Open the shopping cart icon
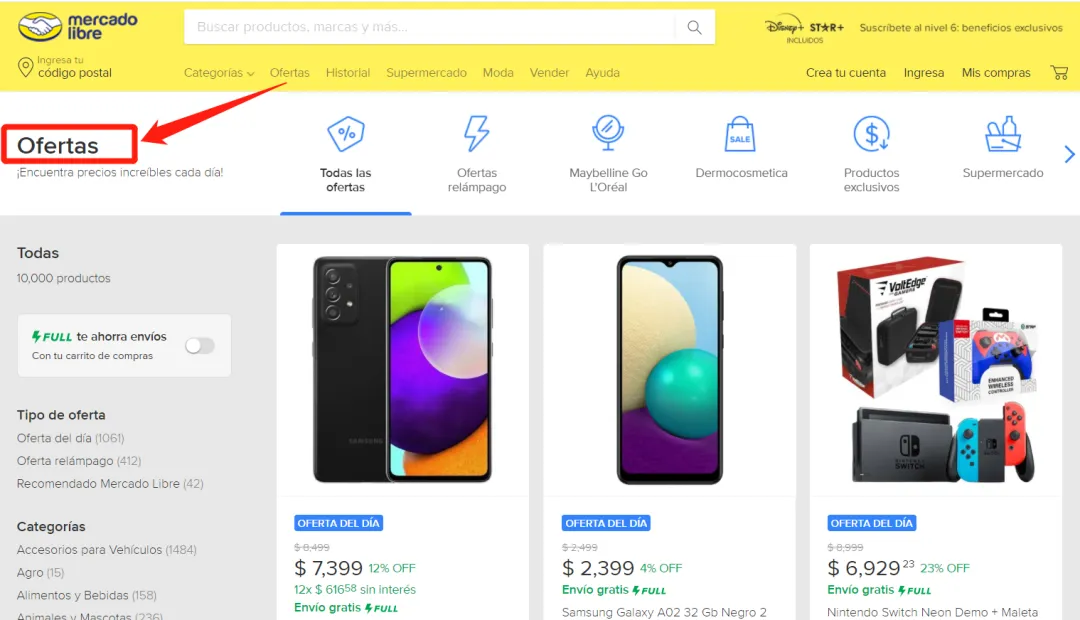Screen dimensions: 1080x620 point(1059,72)
